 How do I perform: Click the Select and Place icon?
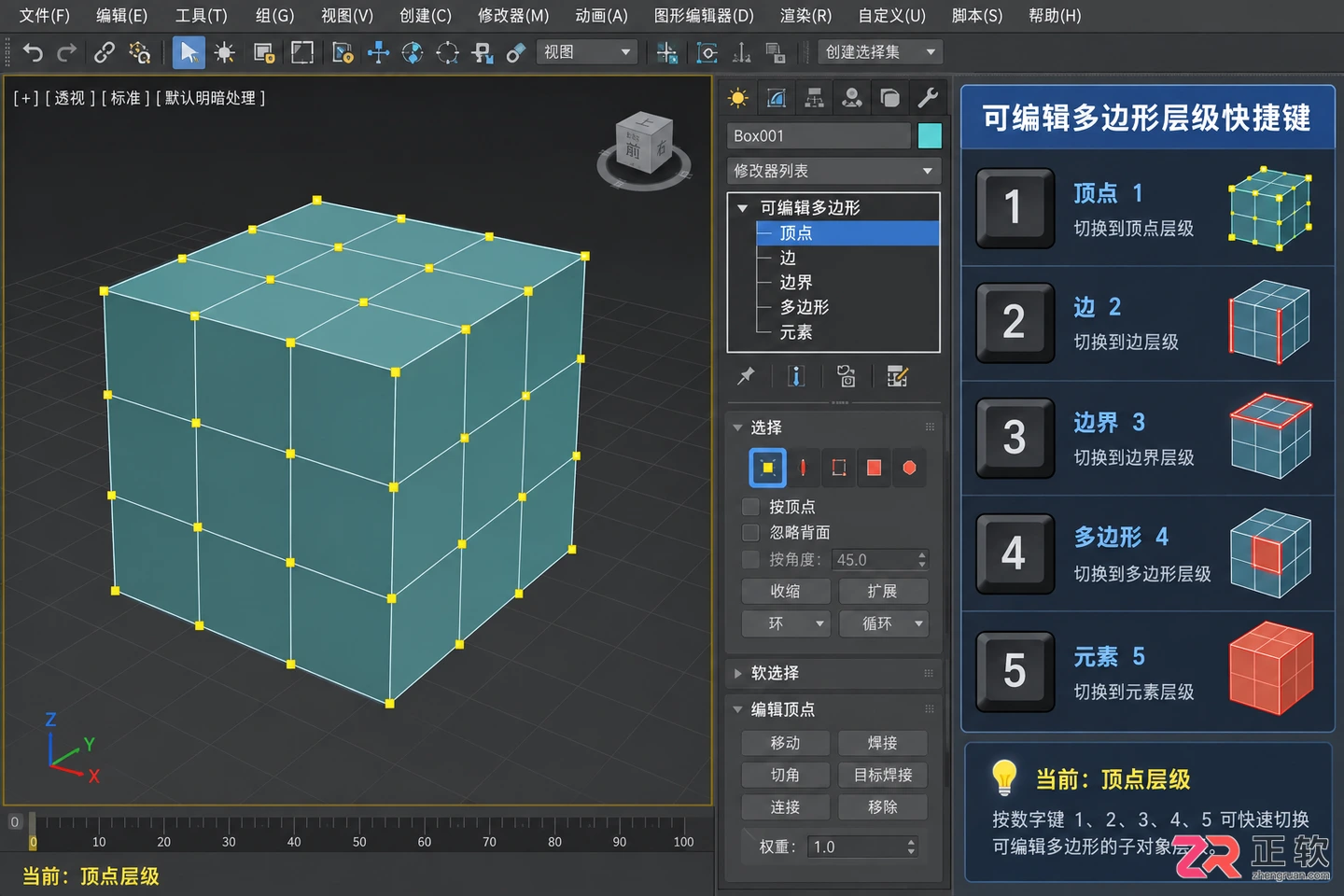point(483,52)
